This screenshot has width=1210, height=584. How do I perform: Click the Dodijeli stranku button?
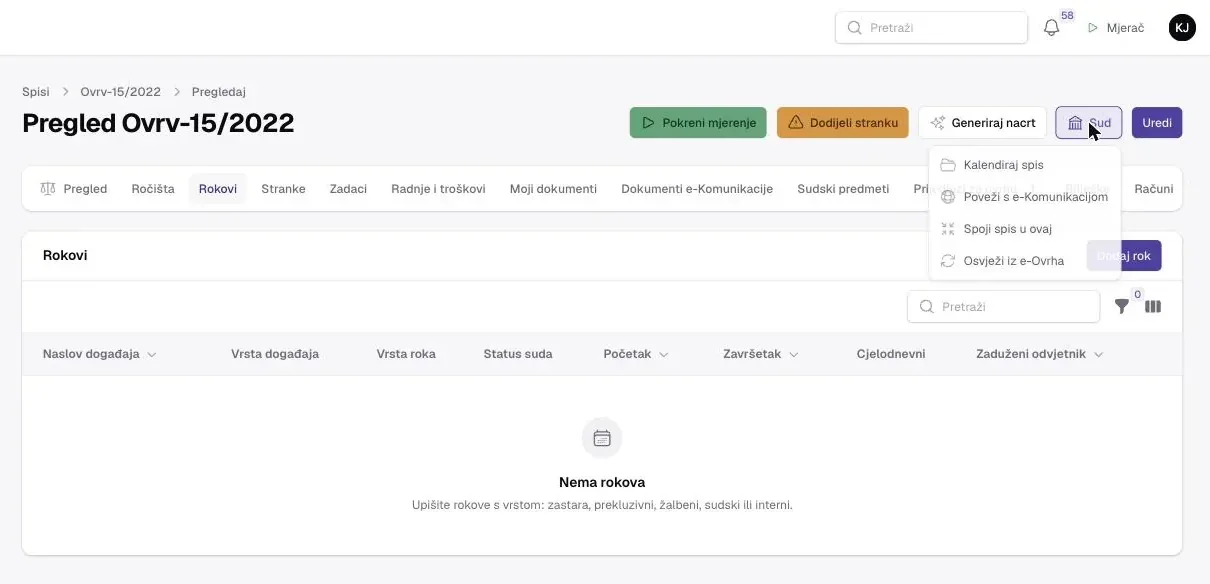[x=843, y=123]
